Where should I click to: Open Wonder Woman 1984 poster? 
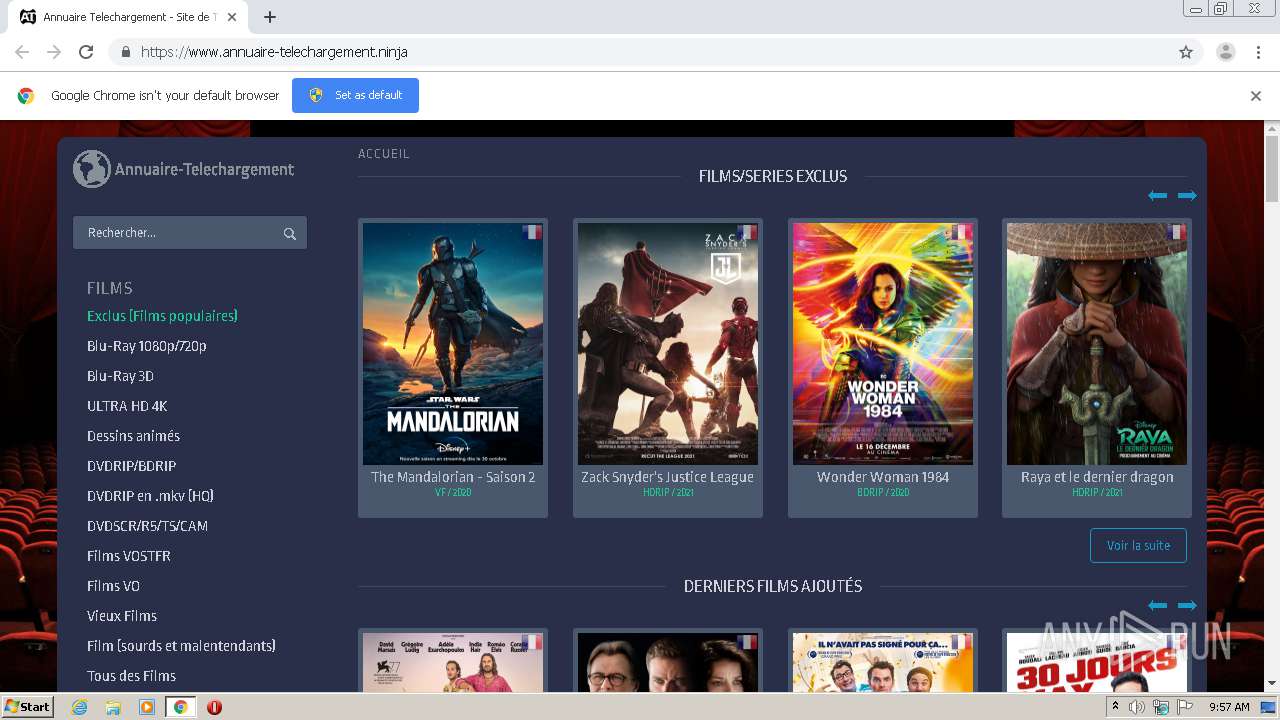[x=883, y=344]
